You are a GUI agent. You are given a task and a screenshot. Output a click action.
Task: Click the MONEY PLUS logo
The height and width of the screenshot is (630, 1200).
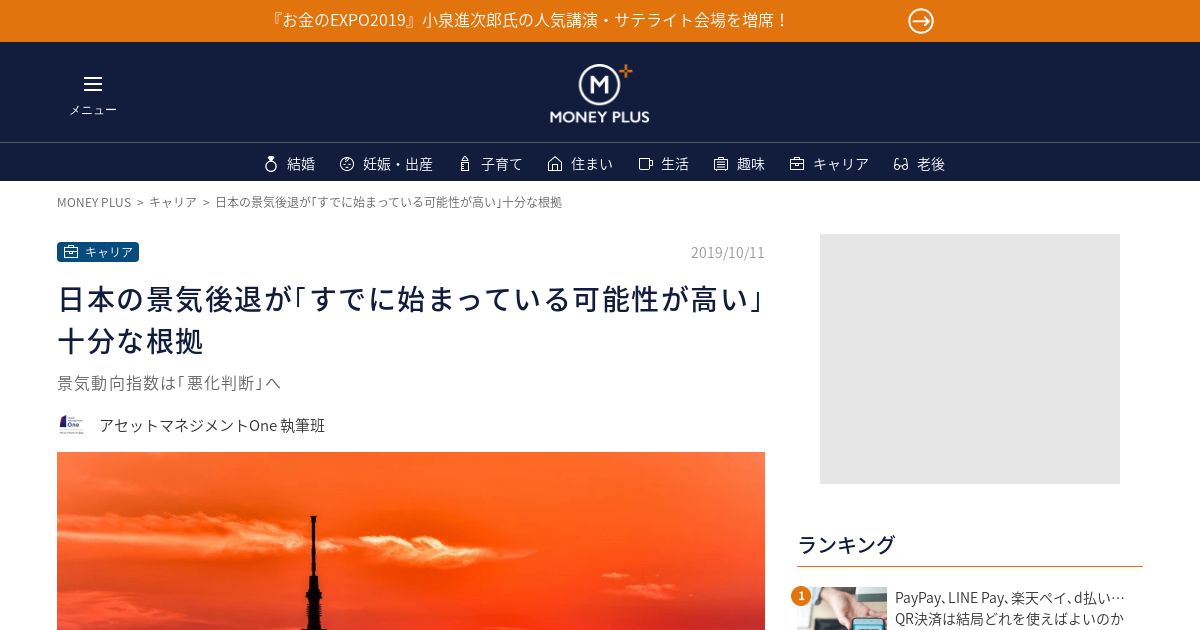(x=599, y=94)
